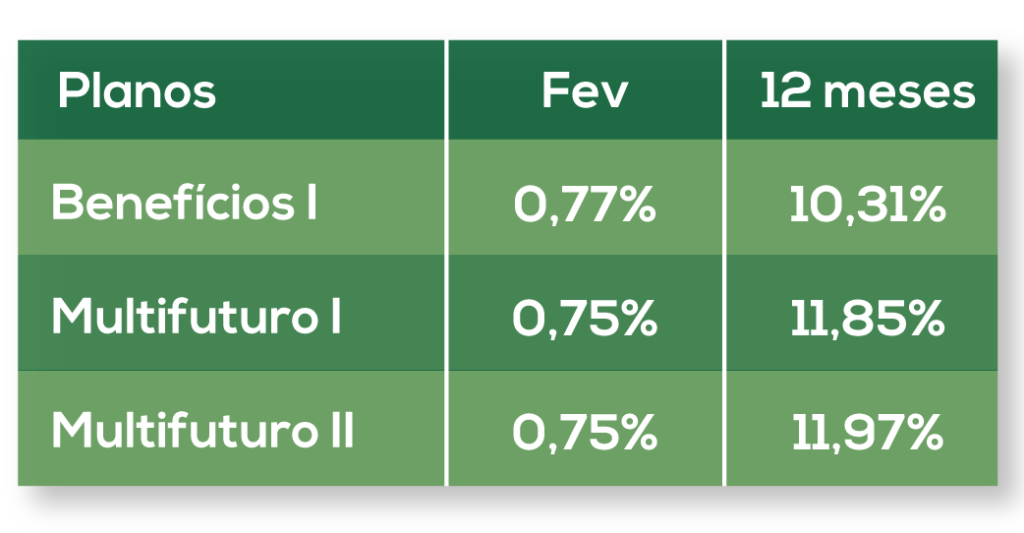
Task: Select the Multifuturo II row label
Action: click(203, 431)
